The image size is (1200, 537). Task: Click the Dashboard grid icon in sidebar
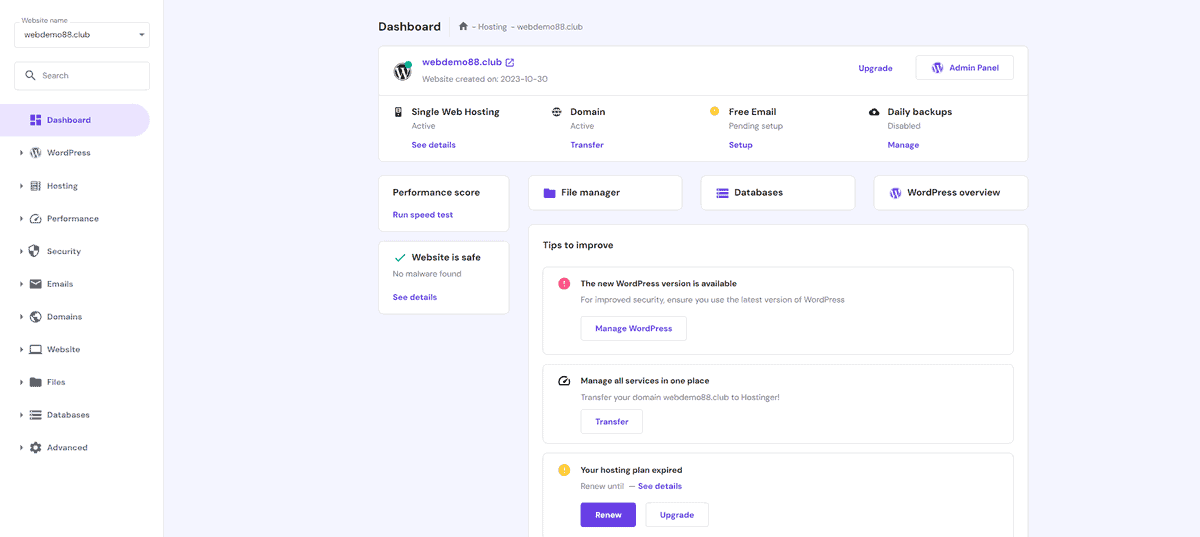point(36,120)
